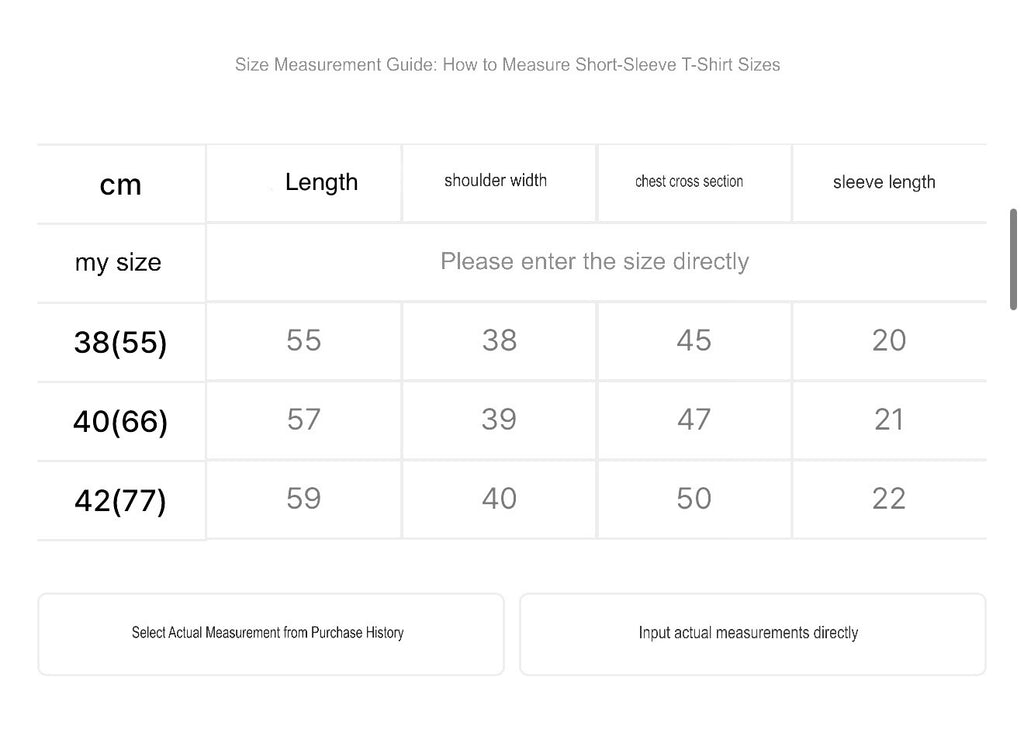Click the 'Please enter the size directly' field

[x=596, y=262]
